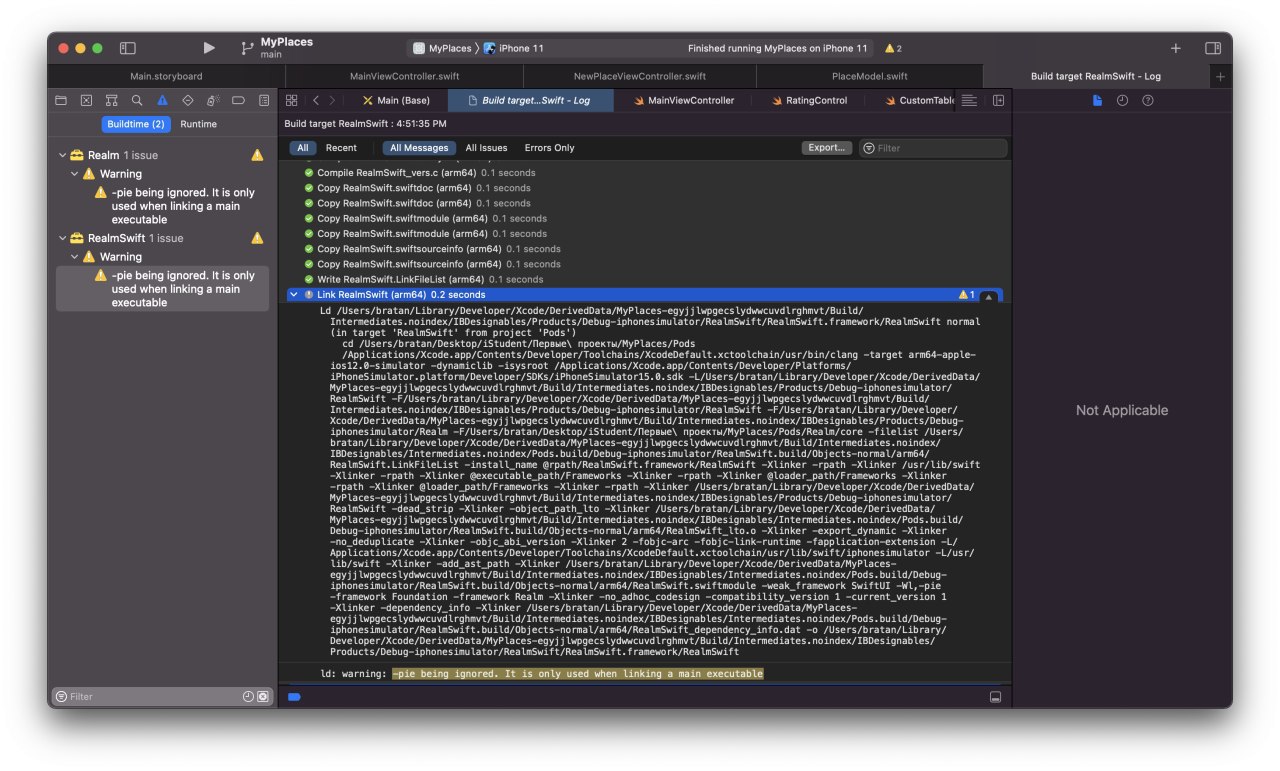Open the source control branch icon next to MyPlaces
Screen dimensions: 1280x771
pos(247,48)
